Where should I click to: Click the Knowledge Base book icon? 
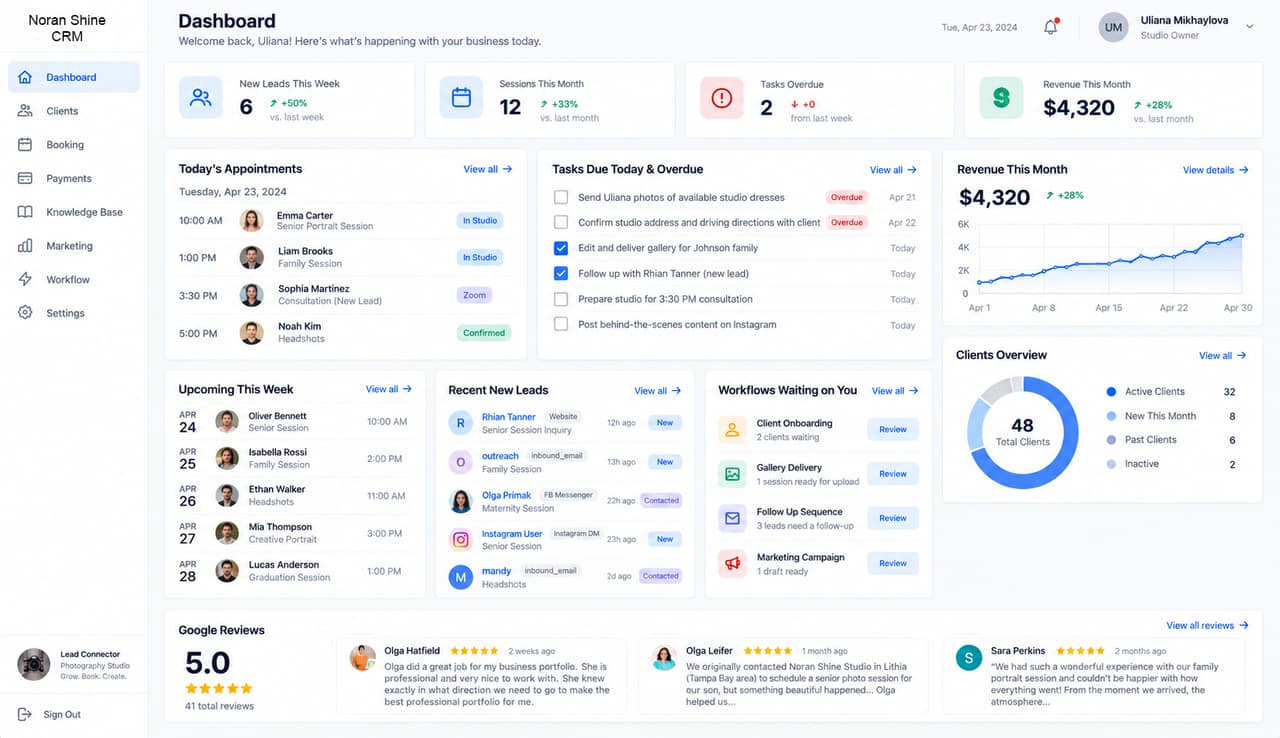coord(25,212)
